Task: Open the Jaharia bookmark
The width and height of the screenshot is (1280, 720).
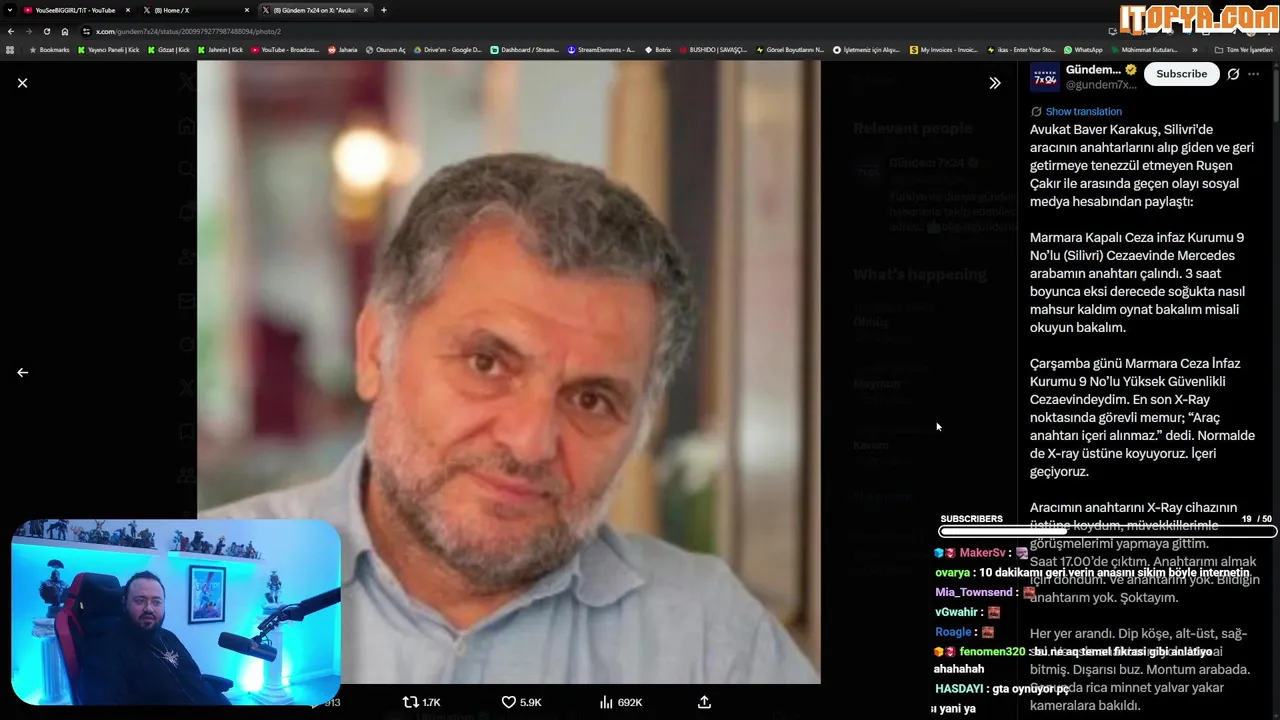Action: (342, 50)
